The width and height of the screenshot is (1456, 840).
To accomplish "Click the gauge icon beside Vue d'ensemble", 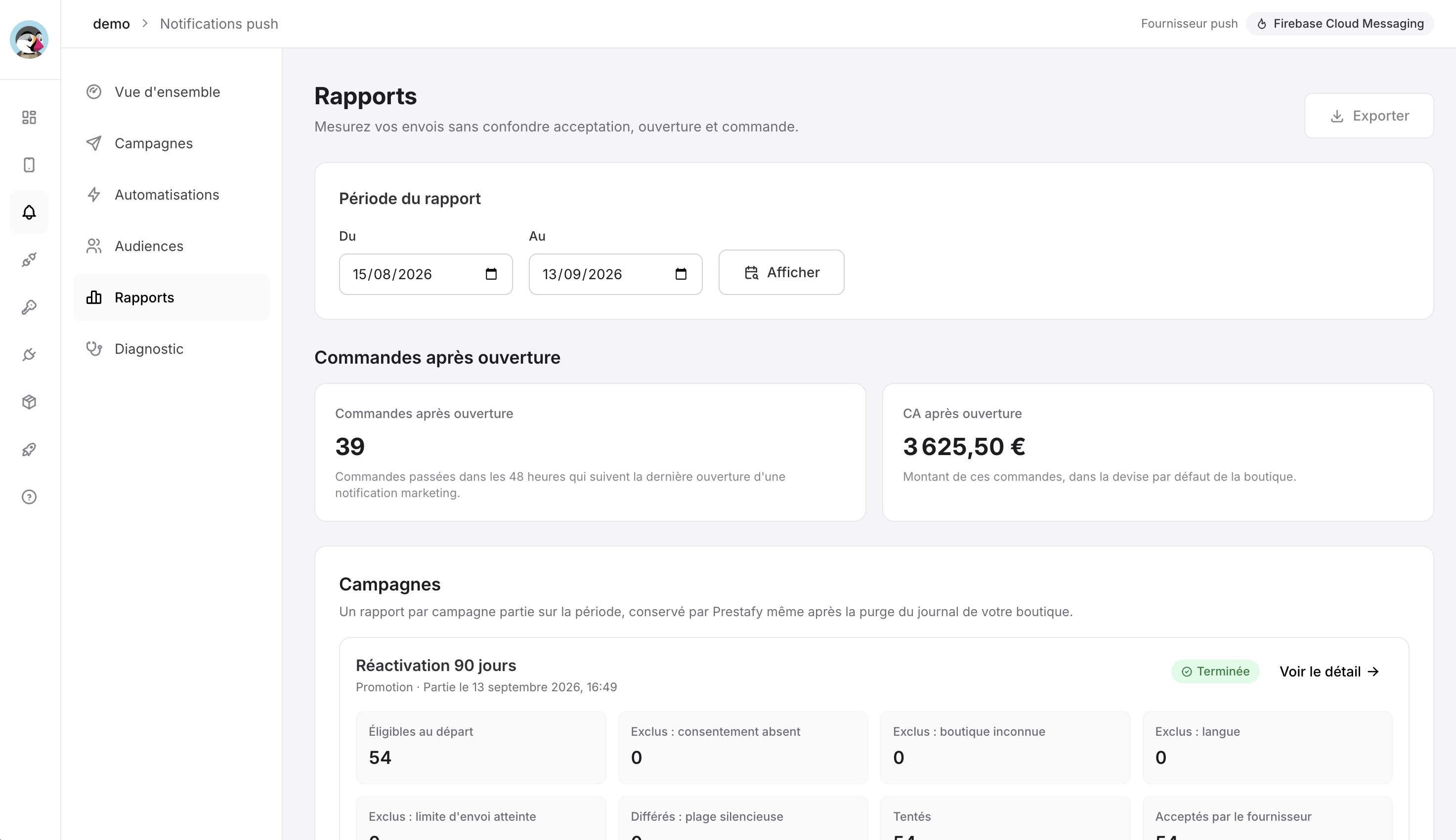I will click(x=94, y=92).
